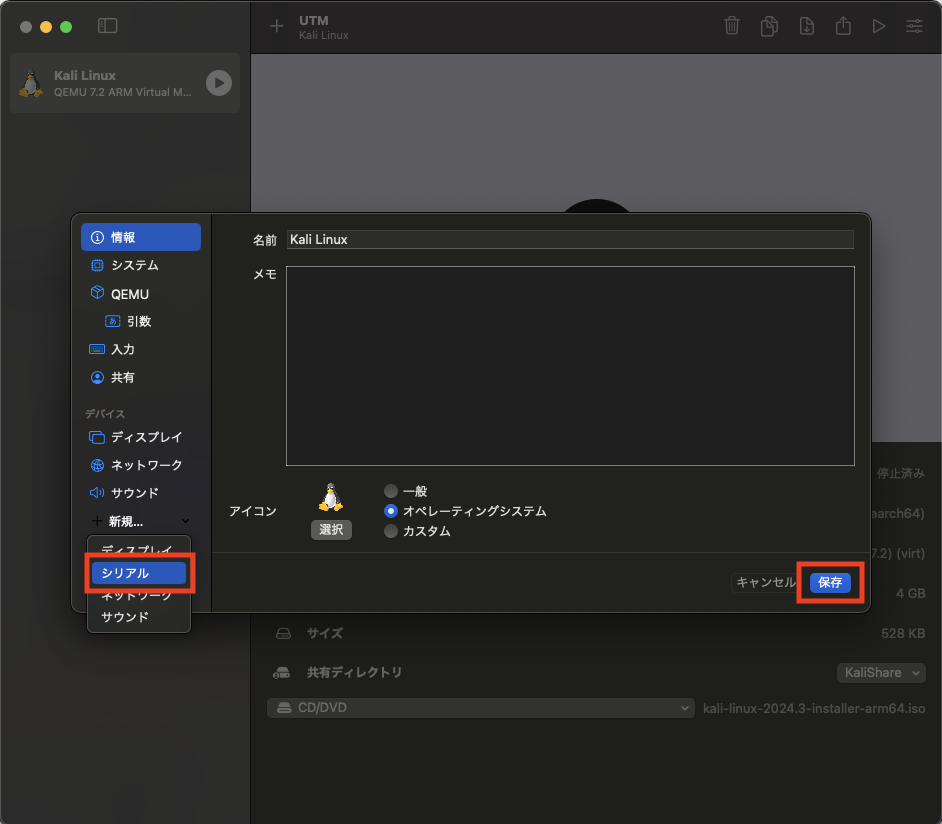Screen dimensions: 942x824
Task: Open the KaliShare shared directory dropdown
Action: [x=881, y=672]
